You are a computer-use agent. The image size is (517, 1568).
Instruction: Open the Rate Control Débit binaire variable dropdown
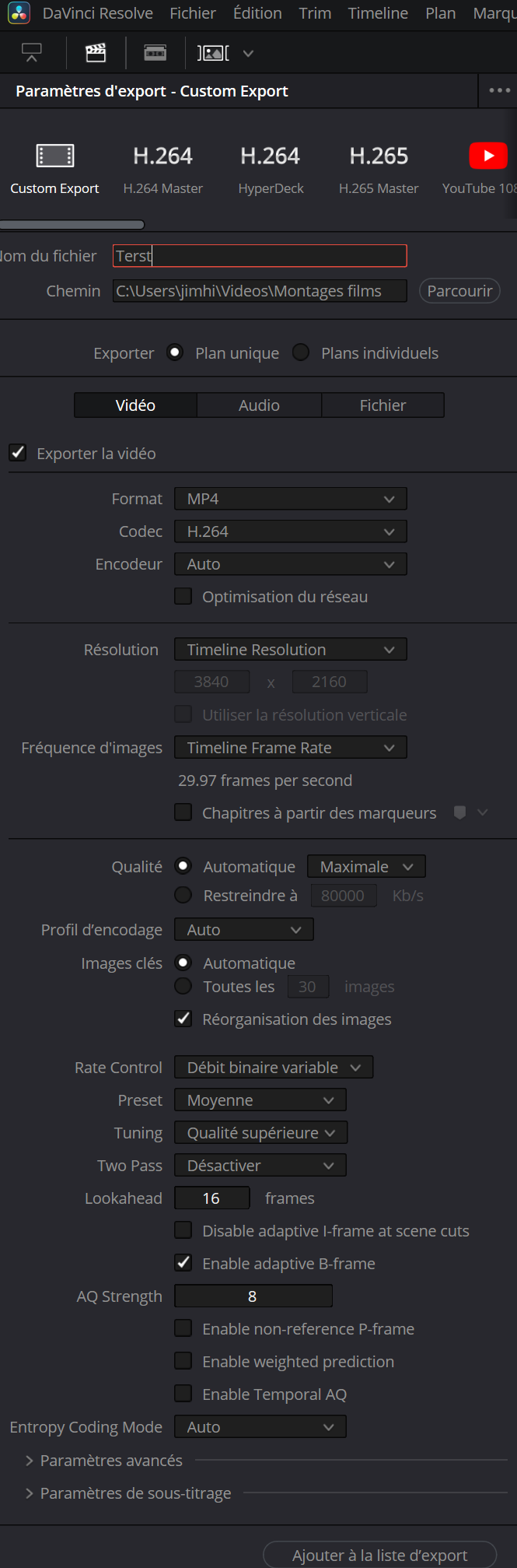pos(274,1068)
